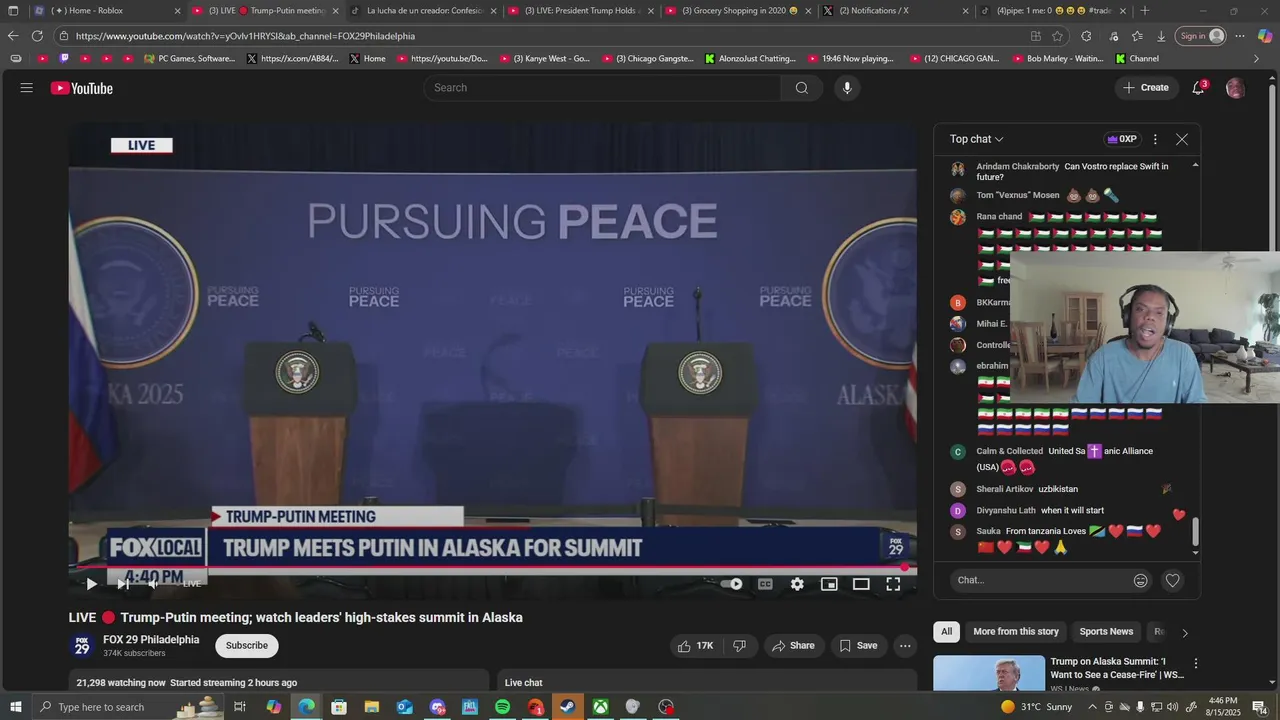This screenshot has height=720, width=1280.
Task: Switch to miniplayer mode
Action: pyautogui.click(x=829, y=584)
